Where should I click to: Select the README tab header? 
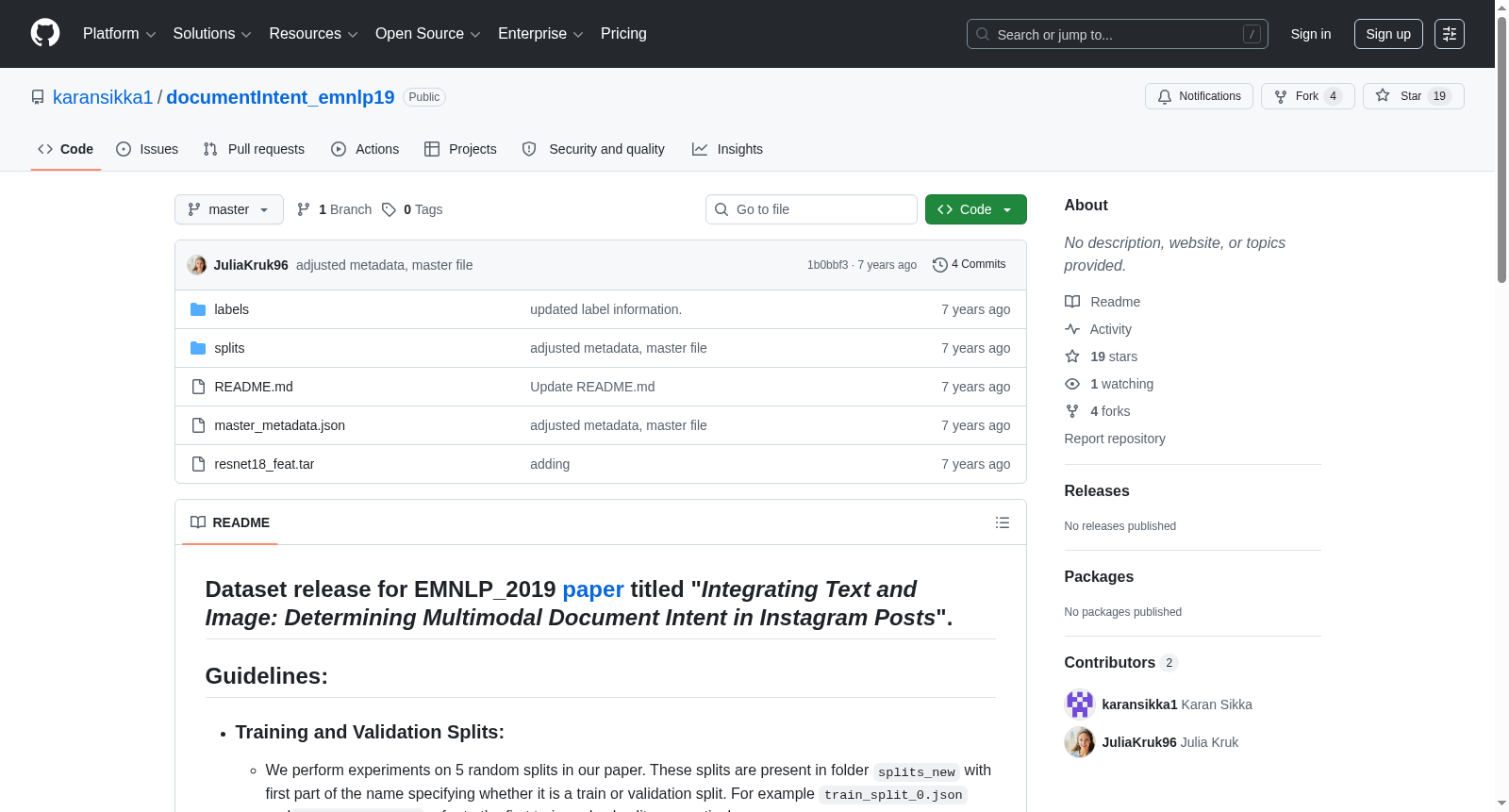coord(230,522)
